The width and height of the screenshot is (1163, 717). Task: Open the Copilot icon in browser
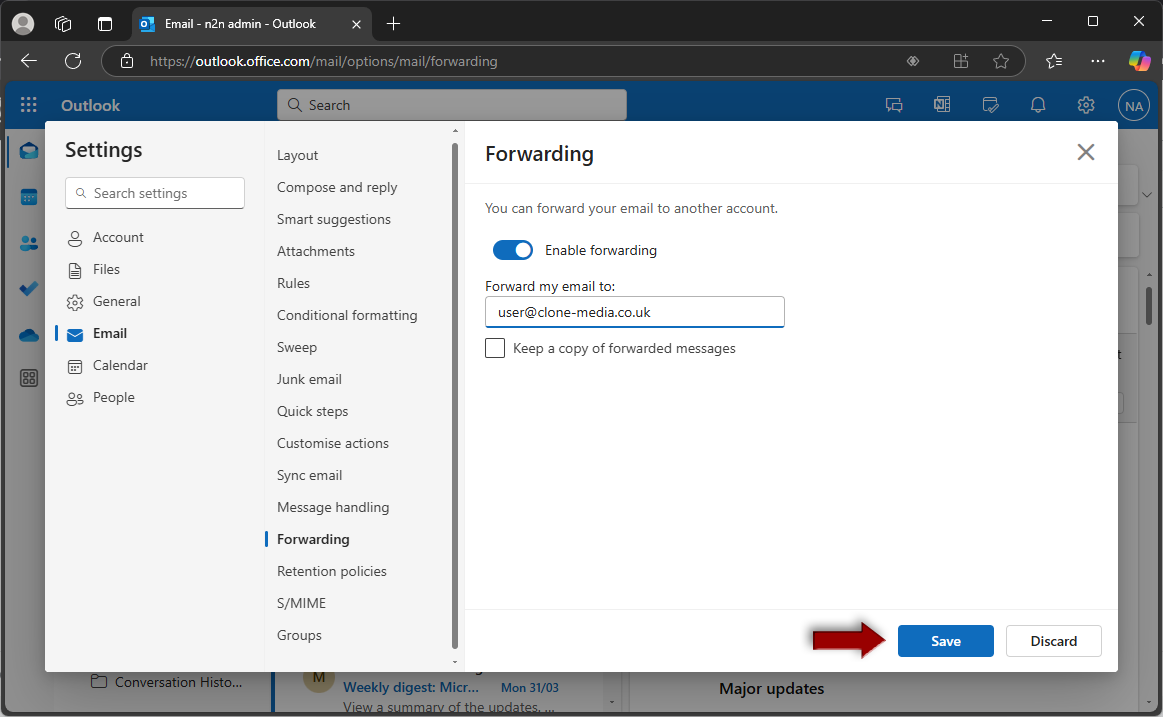tap(1139, 61)
